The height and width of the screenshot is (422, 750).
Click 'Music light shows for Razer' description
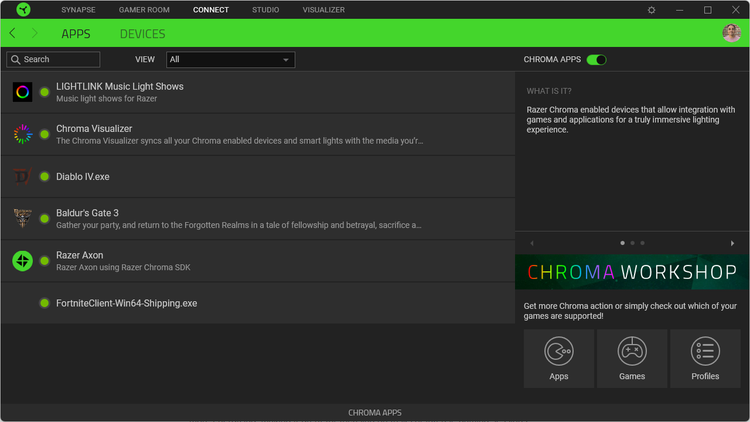pos(106,99)
